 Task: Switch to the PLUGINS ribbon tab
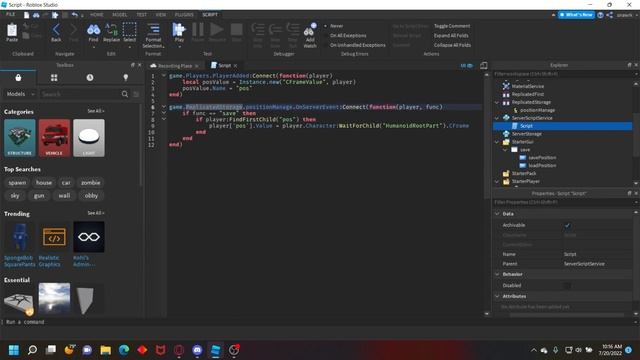tap(184, 15)
